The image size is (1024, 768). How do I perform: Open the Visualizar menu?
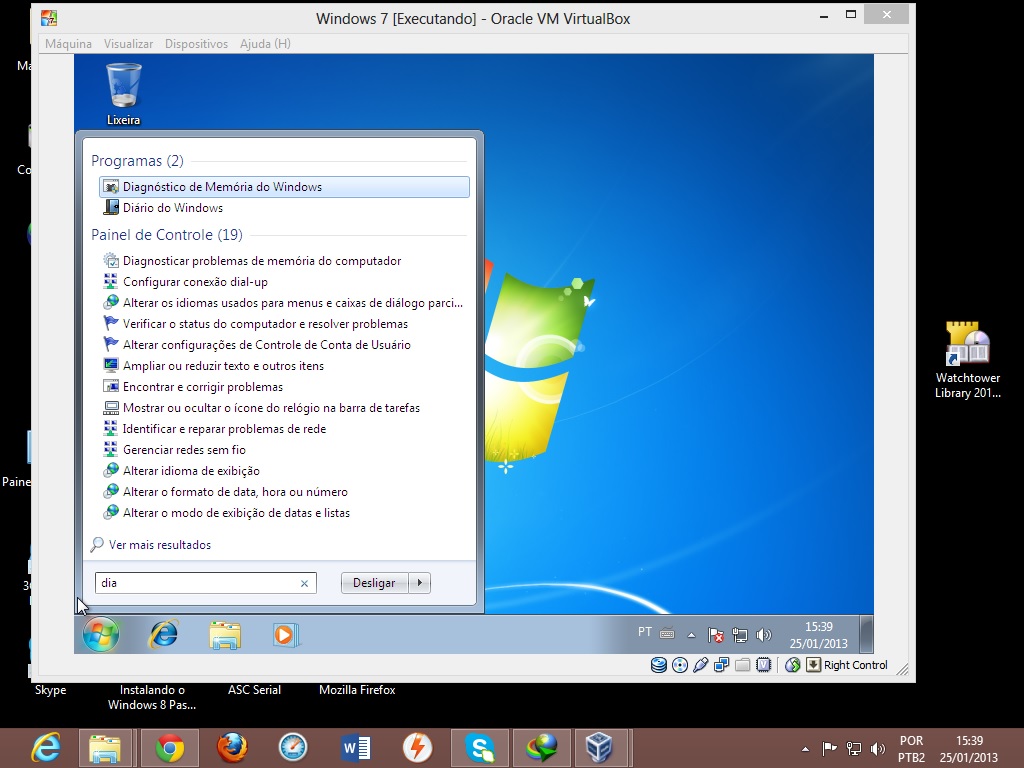(128, 44)
